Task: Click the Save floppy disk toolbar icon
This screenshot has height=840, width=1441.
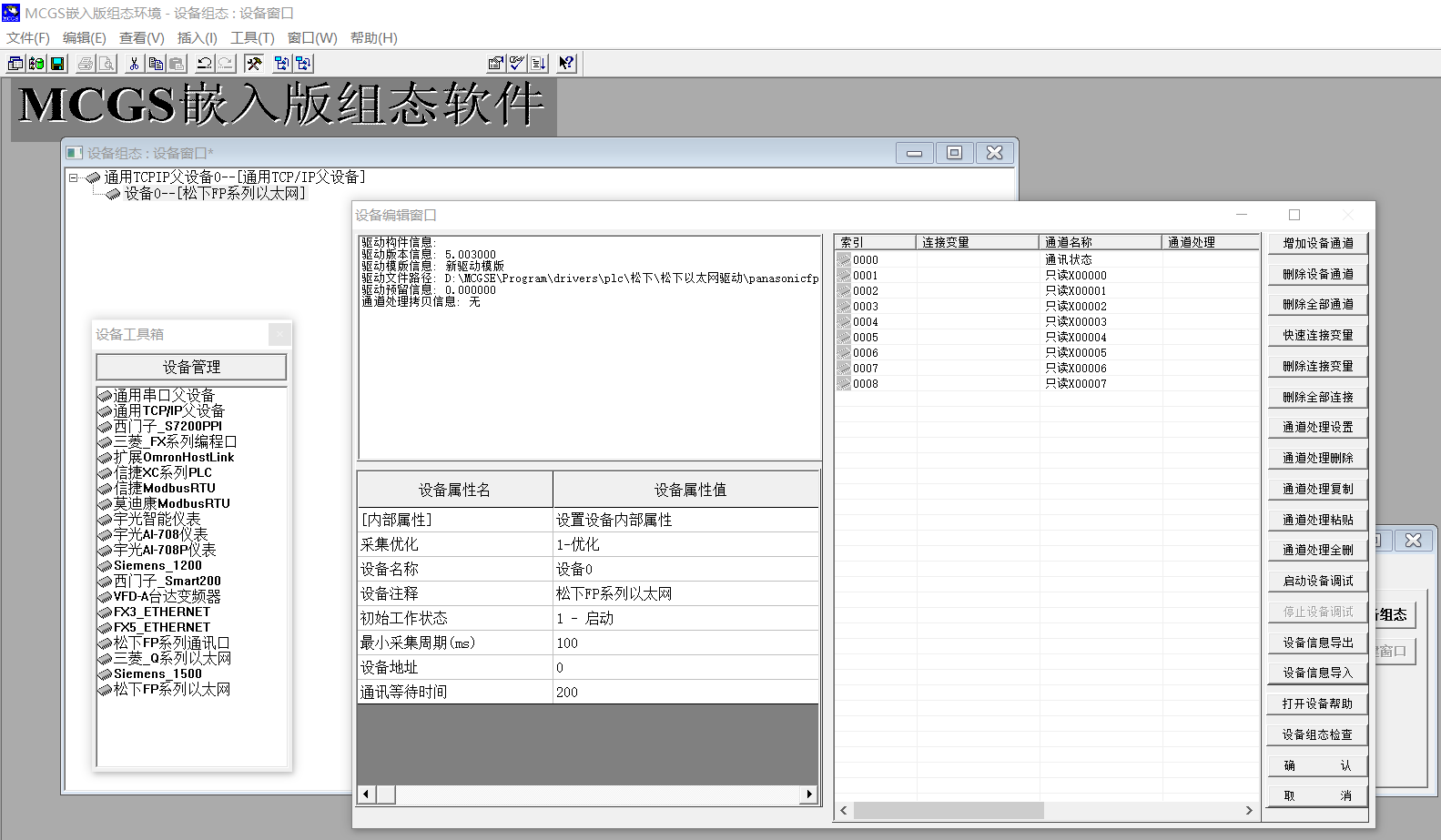Action: 57,64
